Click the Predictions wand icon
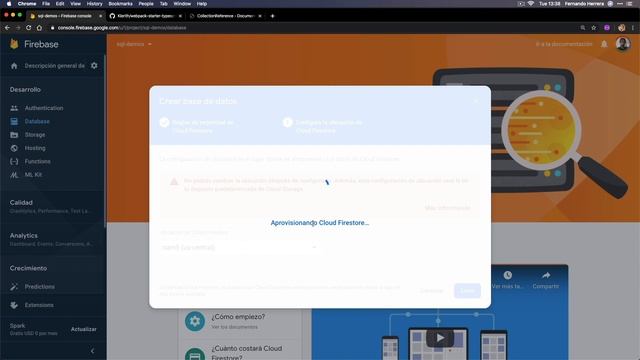The image size is (640, 360). (14, 287)
